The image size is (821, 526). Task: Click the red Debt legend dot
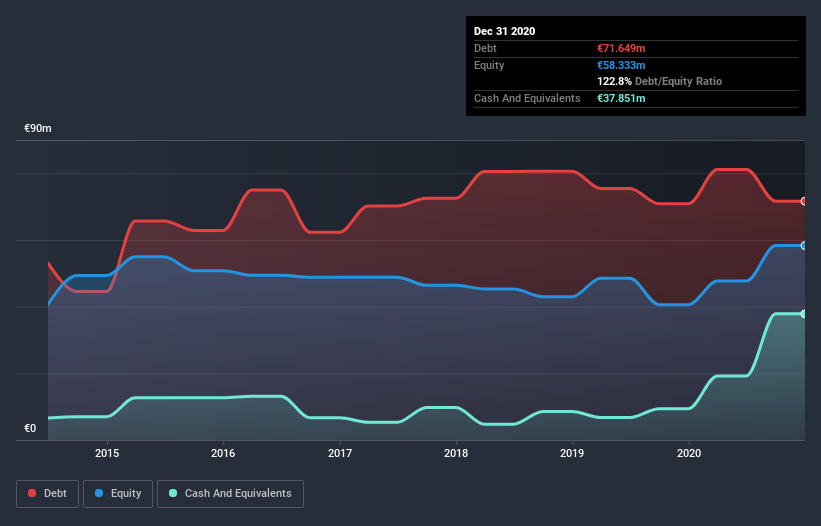(32, 493)
